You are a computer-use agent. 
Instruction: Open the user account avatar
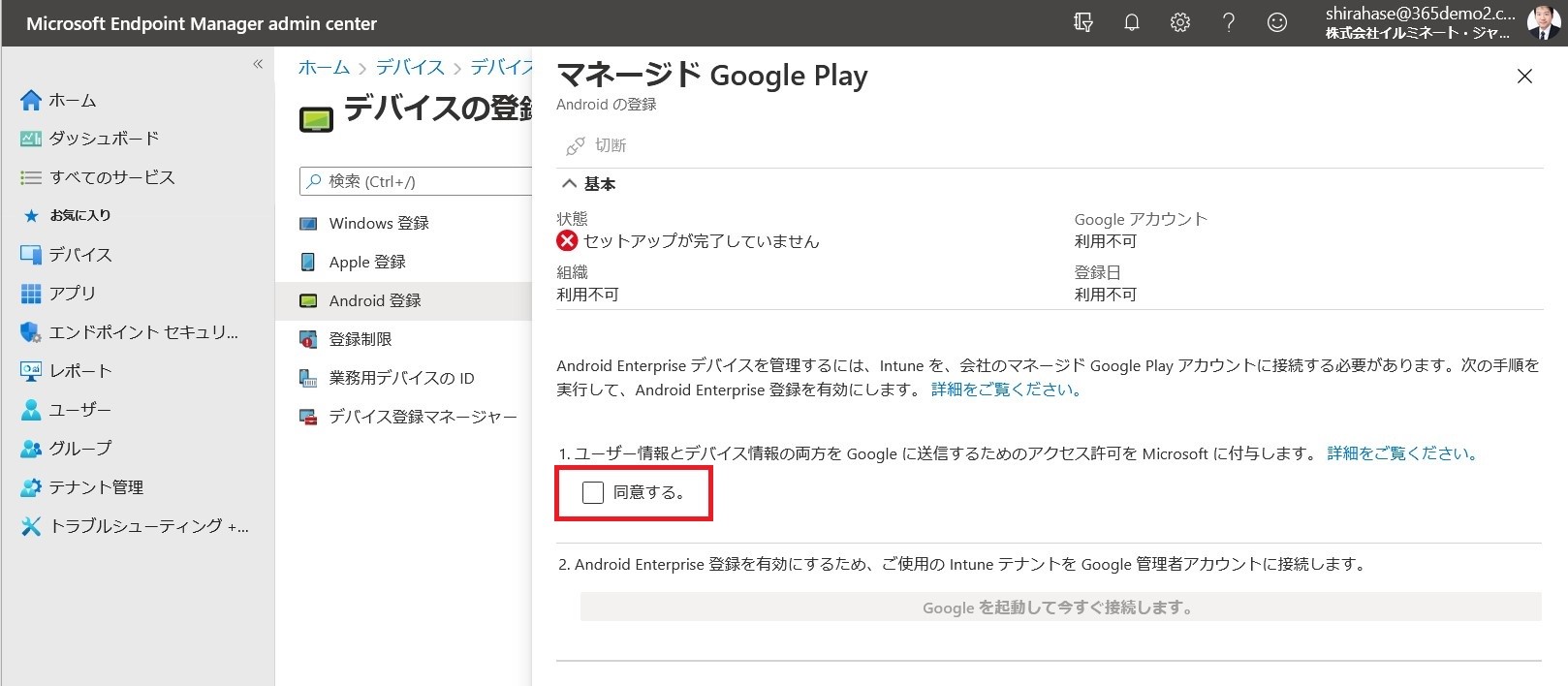(1543, 22)
